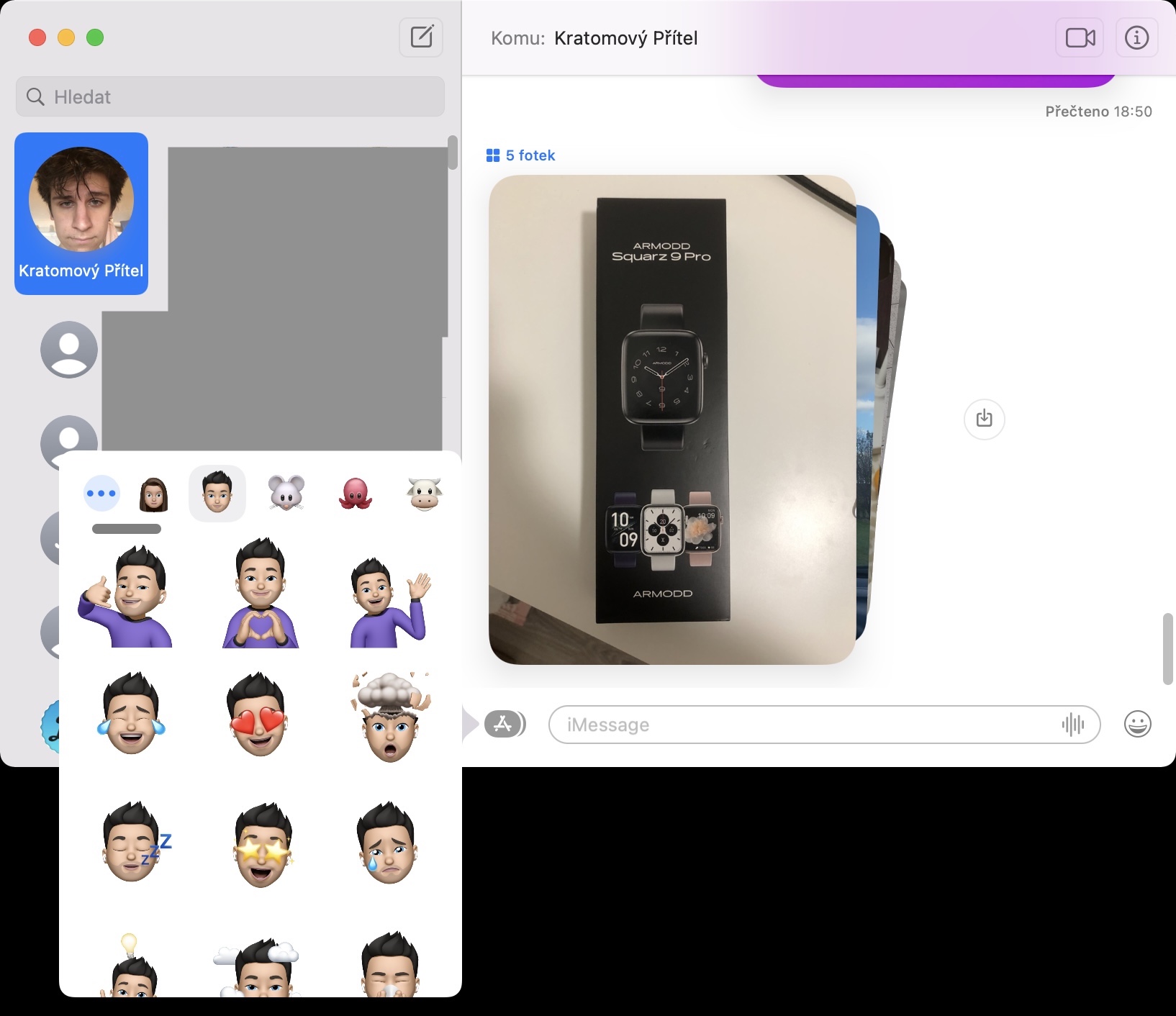1176x1016 pixels.
Task: Open the ARMODD Squarz 9 Pro photo
Action: point(672,419)
